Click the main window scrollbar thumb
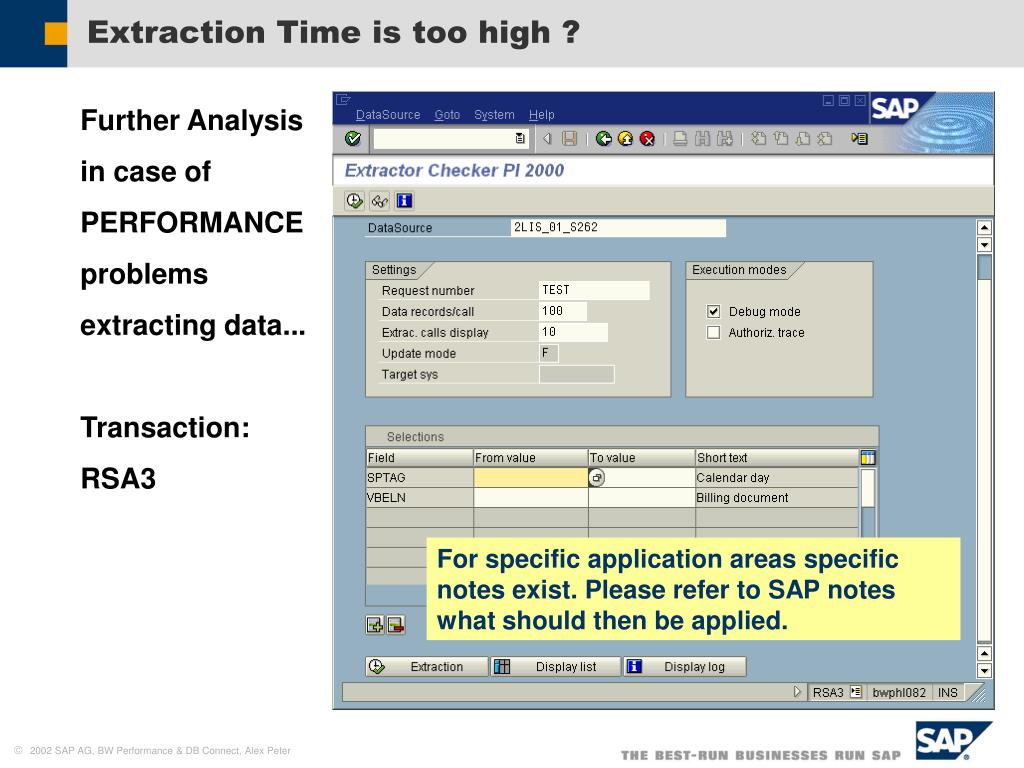This screenshot has height=768, width=1024. 984,267
